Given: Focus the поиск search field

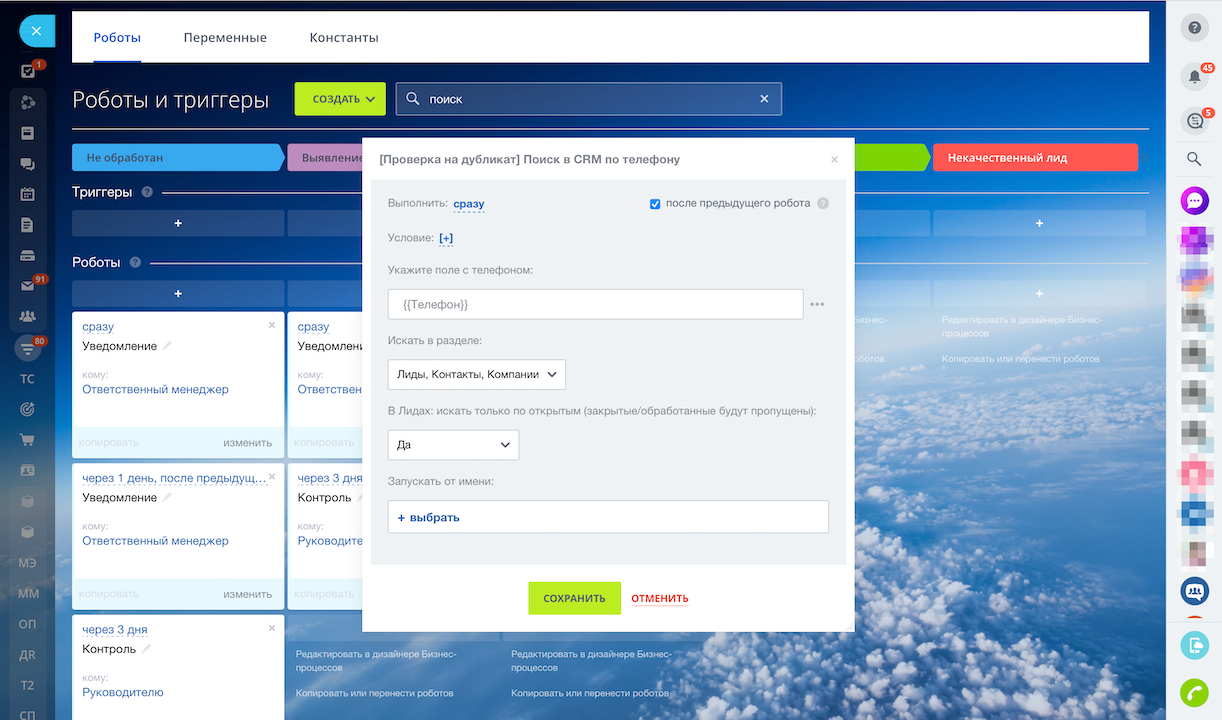Looking at the screenshot, I should (588, 99).
